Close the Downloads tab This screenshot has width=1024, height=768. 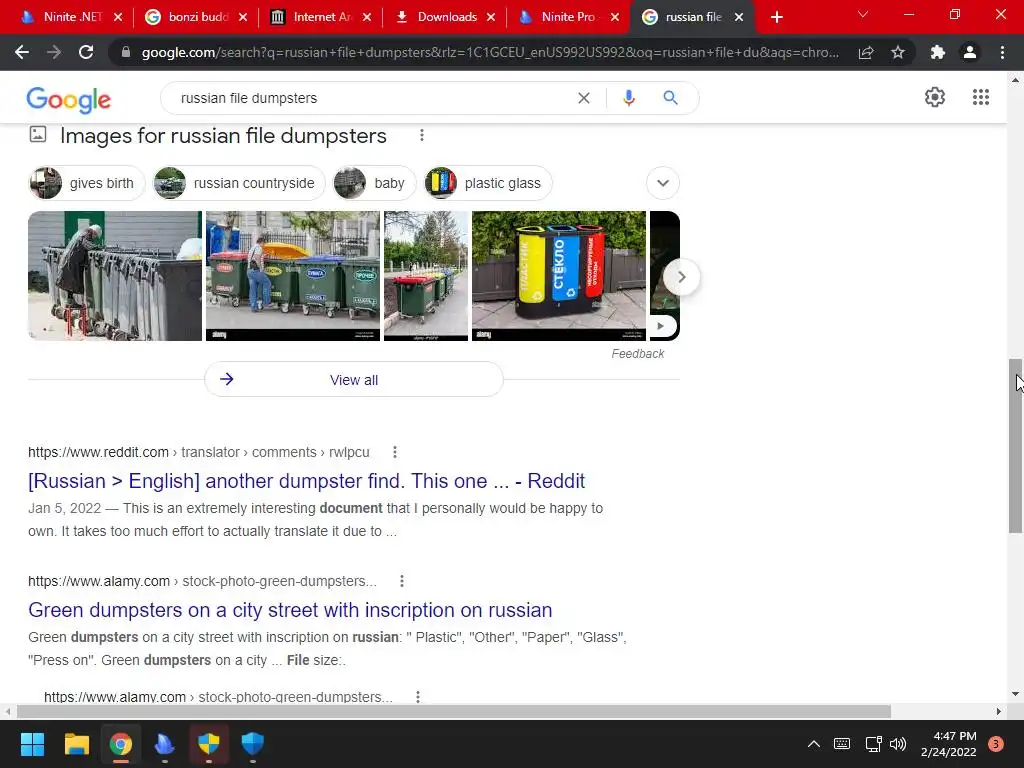click(x=490, y=17)
